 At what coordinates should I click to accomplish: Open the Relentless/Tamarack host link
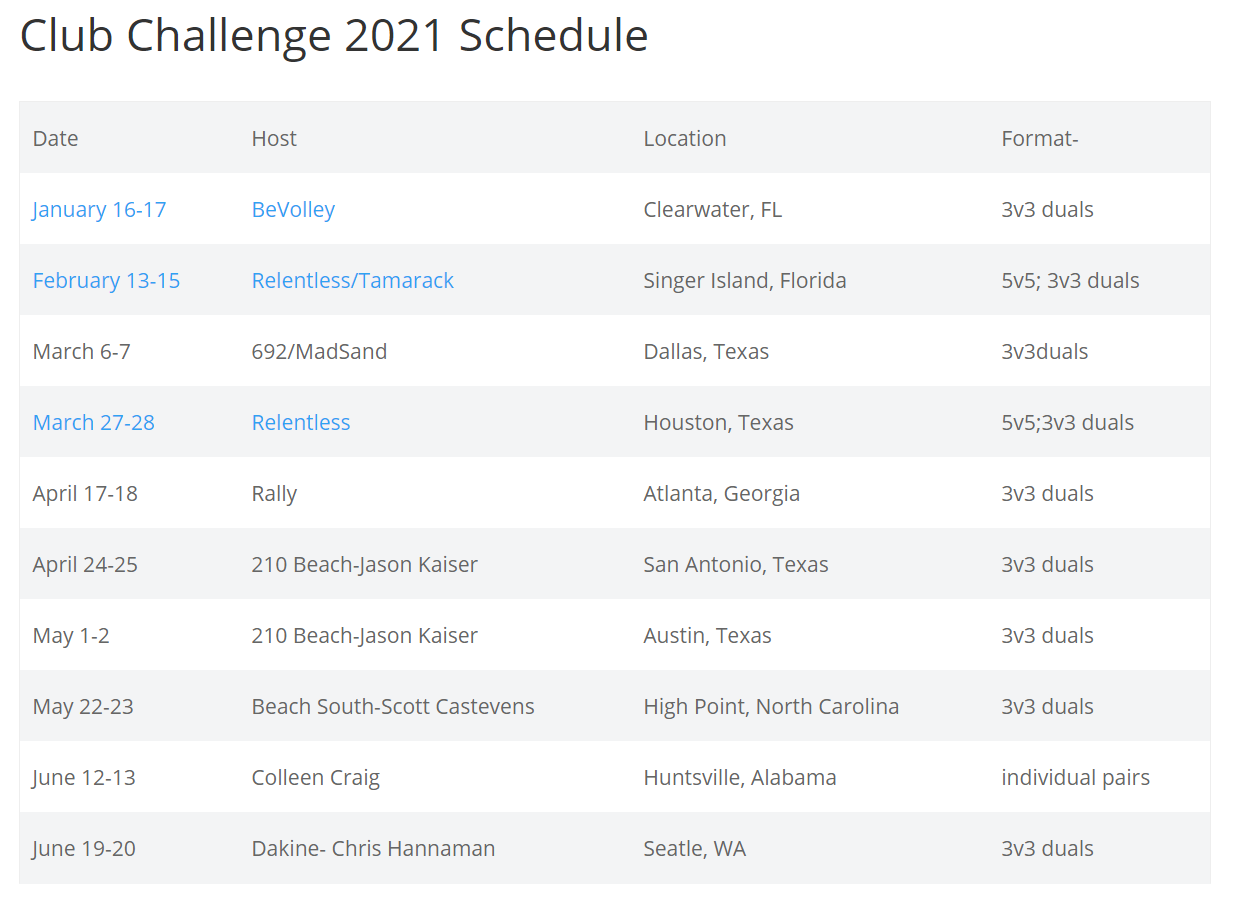[x=353, y=280]
